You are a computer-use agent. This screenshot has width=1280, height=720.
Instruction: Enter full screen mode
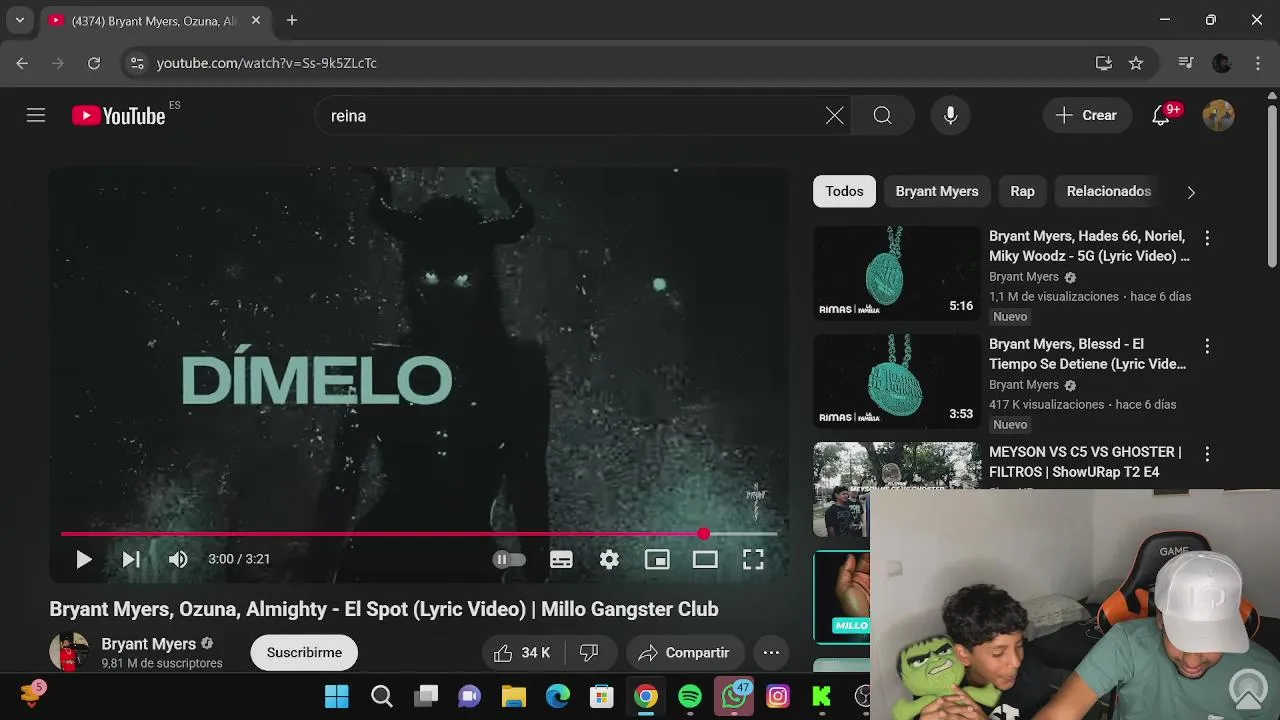(x=753, y=559)
